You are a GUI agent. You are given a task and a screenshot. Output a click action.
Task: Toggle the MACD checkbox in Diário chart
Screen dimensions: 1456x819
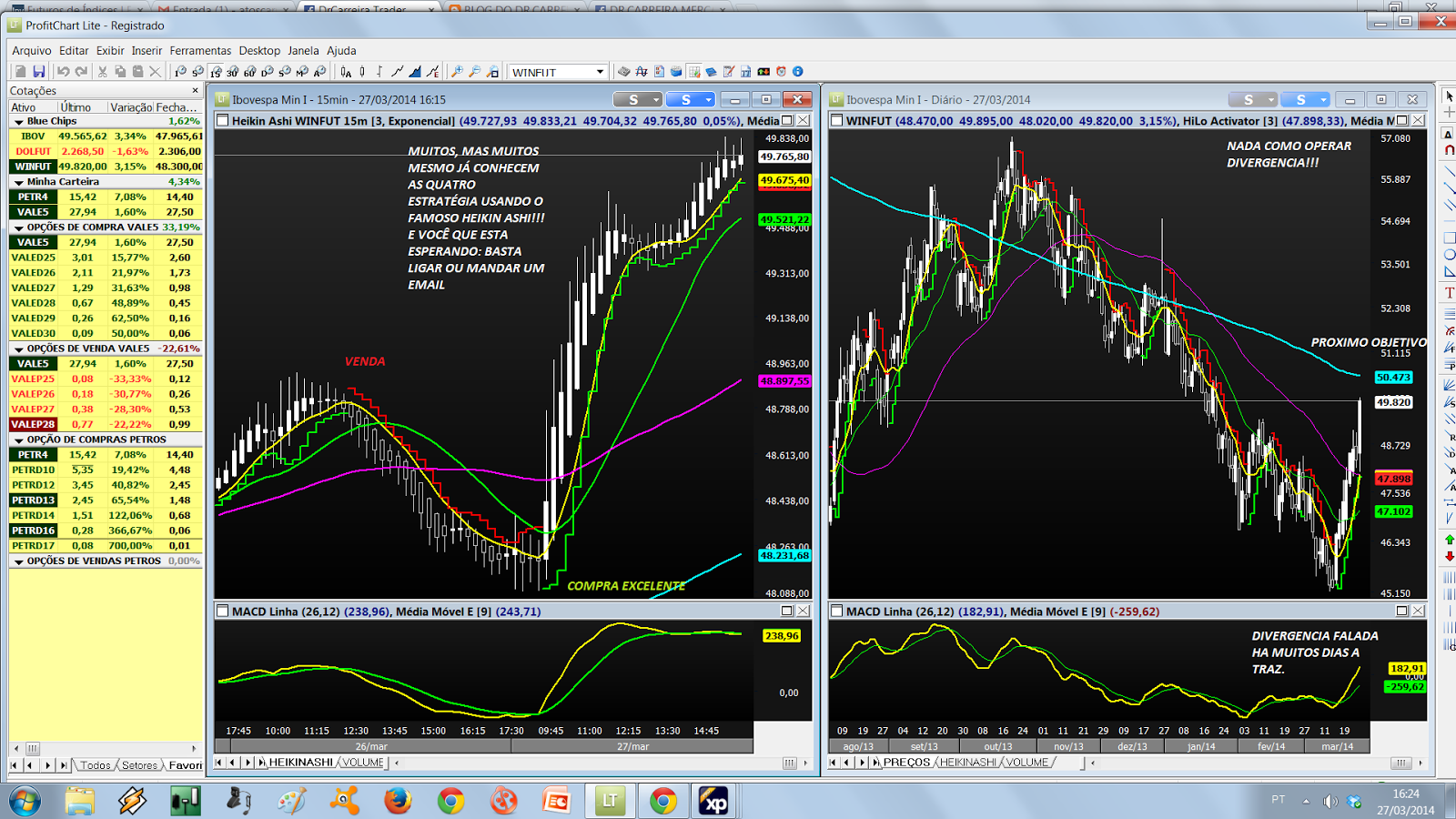pos(836,612)
